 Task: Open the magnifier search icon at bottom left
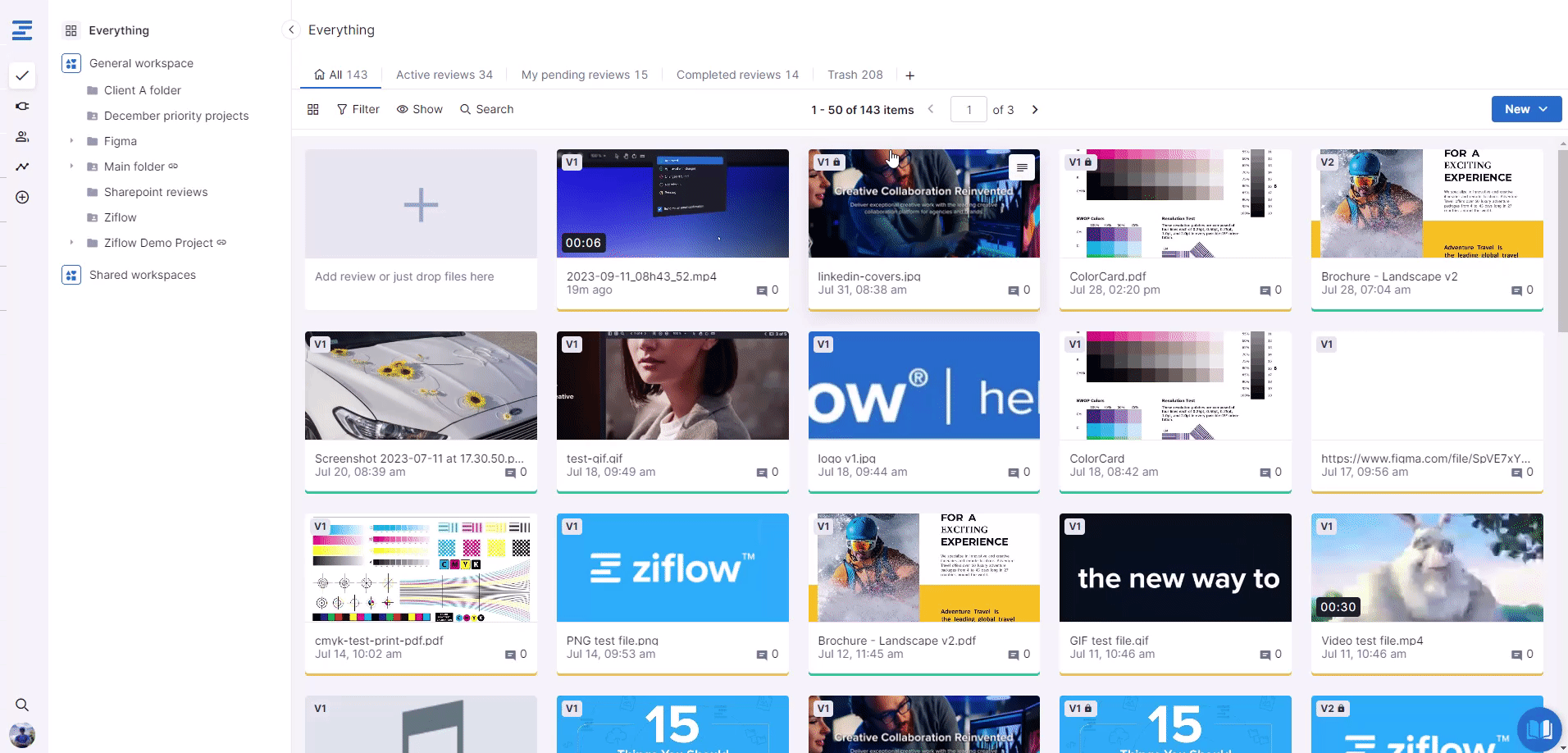22,705
